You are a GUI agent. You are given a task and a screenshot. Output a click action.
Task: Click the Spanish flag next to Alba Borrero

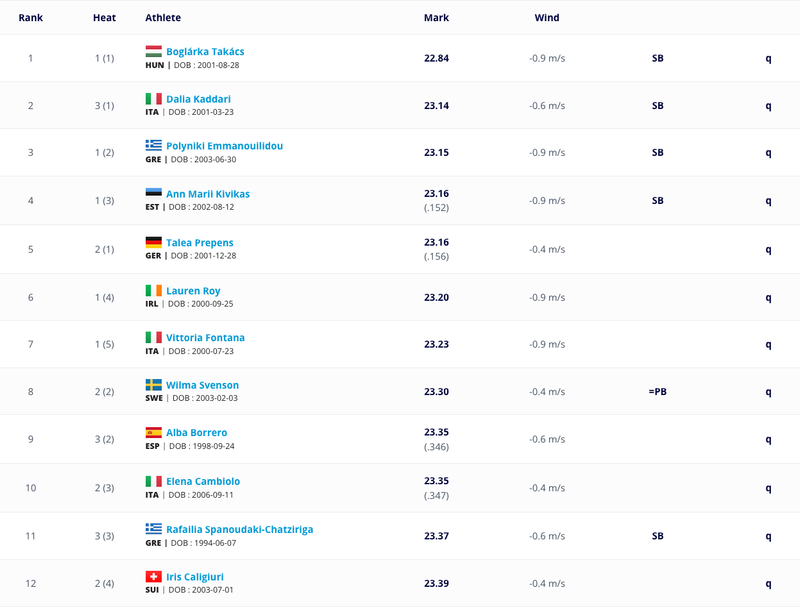pyautogui.click(x=154, y=432)
